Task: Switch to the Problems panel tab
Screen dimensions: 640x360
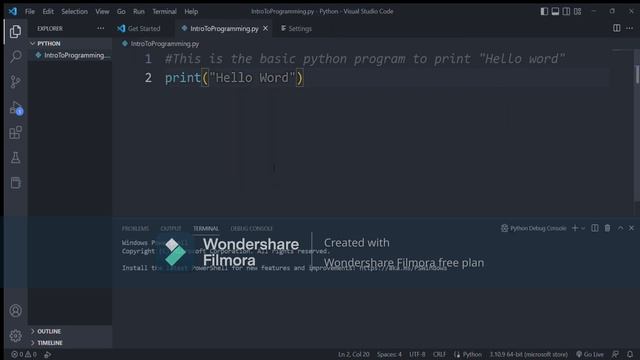Action: pos(136,229)
